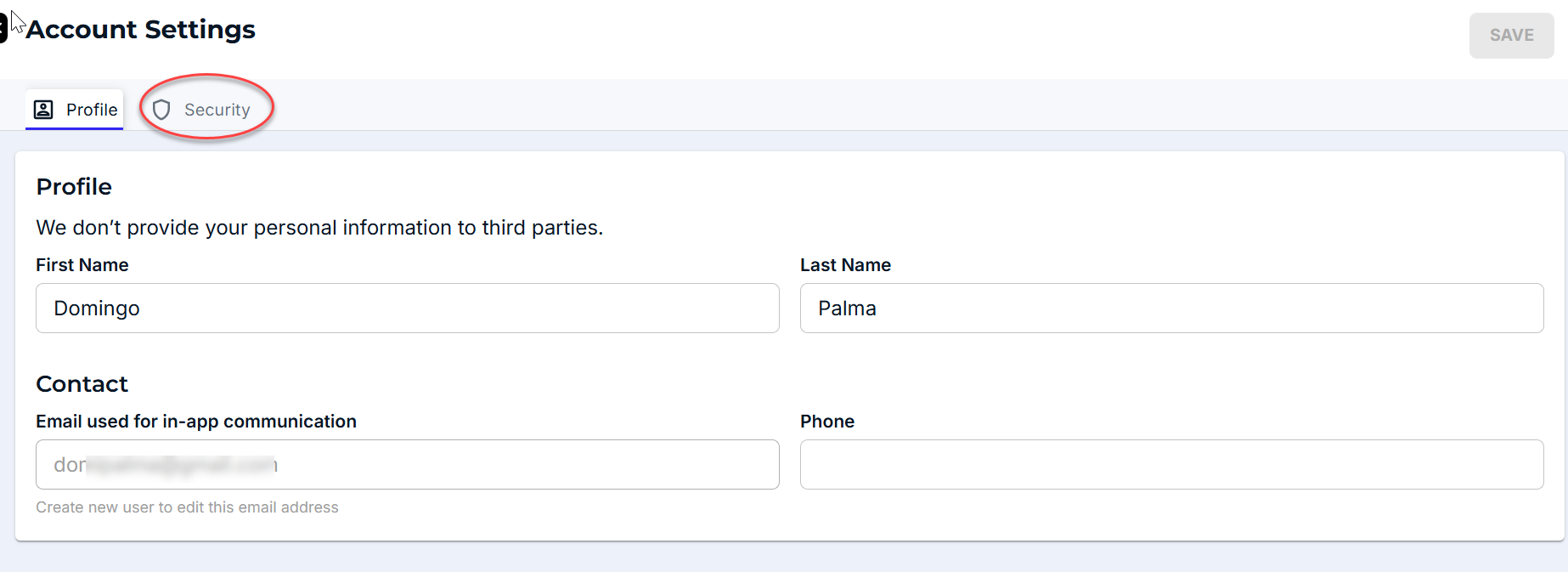Click into the empty Phone field
This screenshot has width=1568, height=572.
click(1171, 464)
